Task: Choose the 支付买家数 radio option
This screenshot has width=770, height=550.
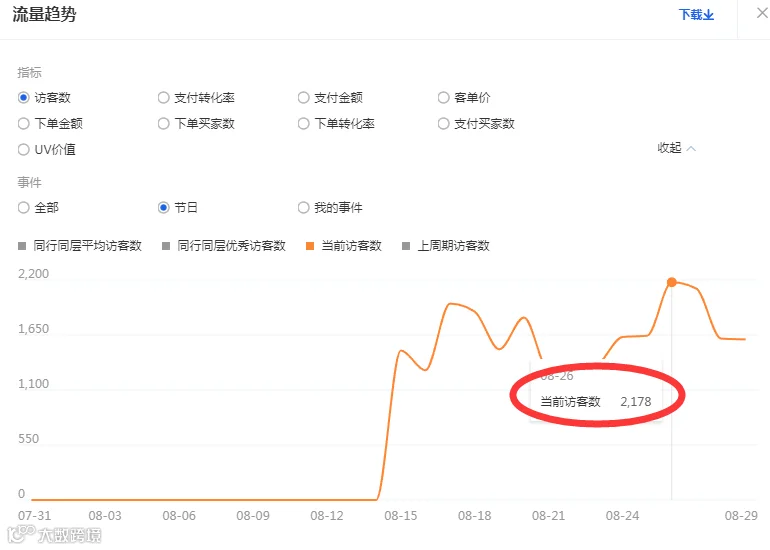Action: 443,123
